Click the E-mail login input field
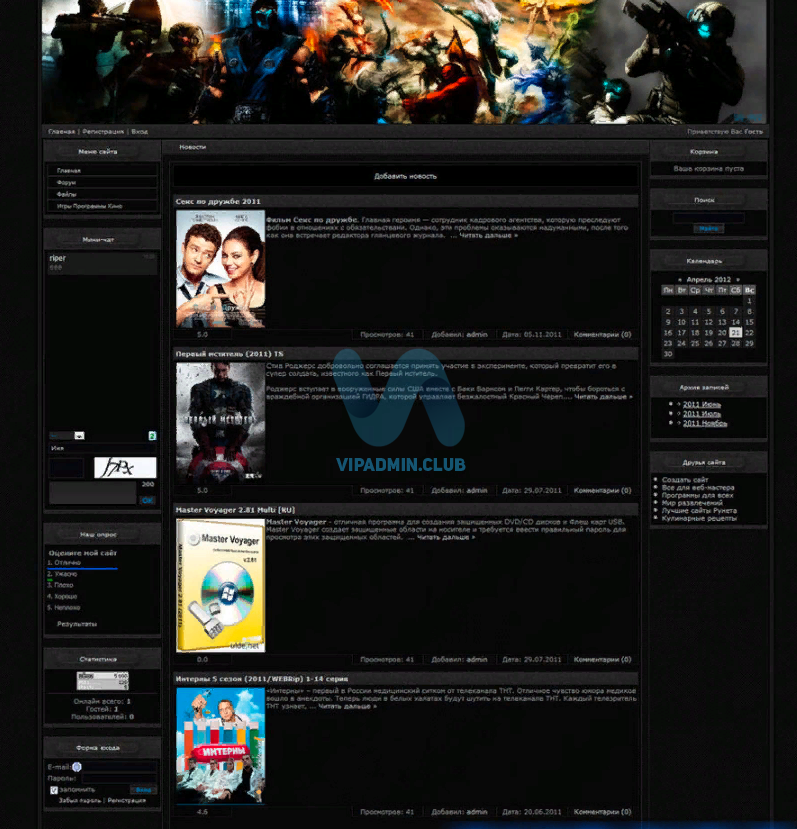Viewport: 797px width, 829px height. coord(119,767)
